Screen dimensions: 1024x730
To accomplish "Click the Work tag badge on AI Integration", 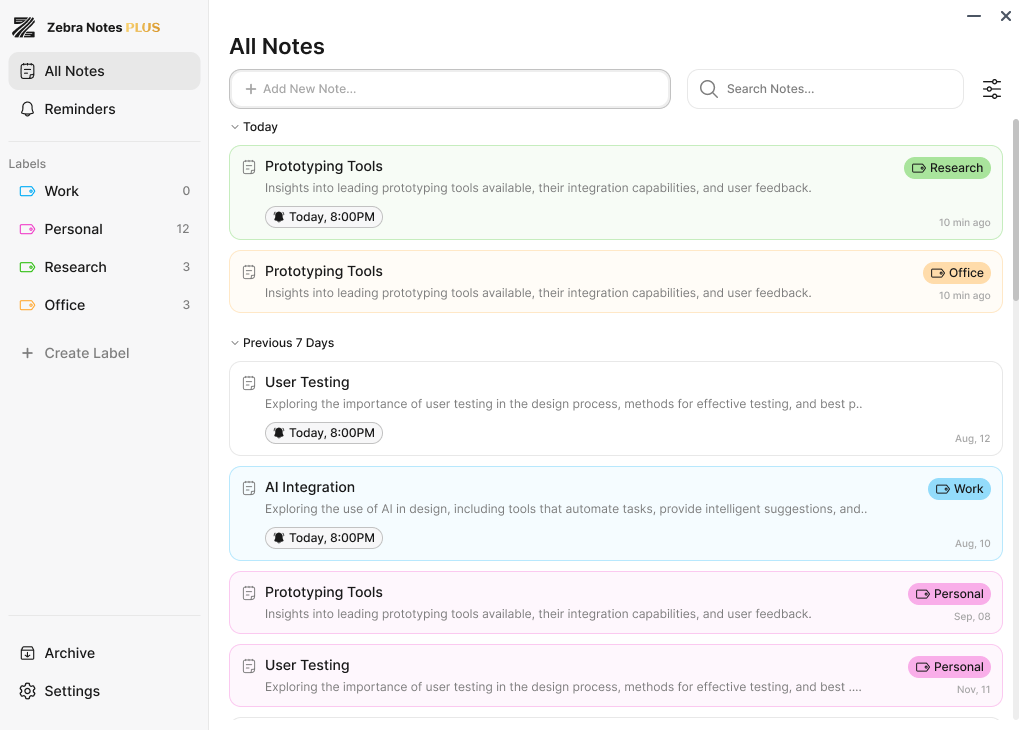I will pyautogui.click(x=959, y=489).
